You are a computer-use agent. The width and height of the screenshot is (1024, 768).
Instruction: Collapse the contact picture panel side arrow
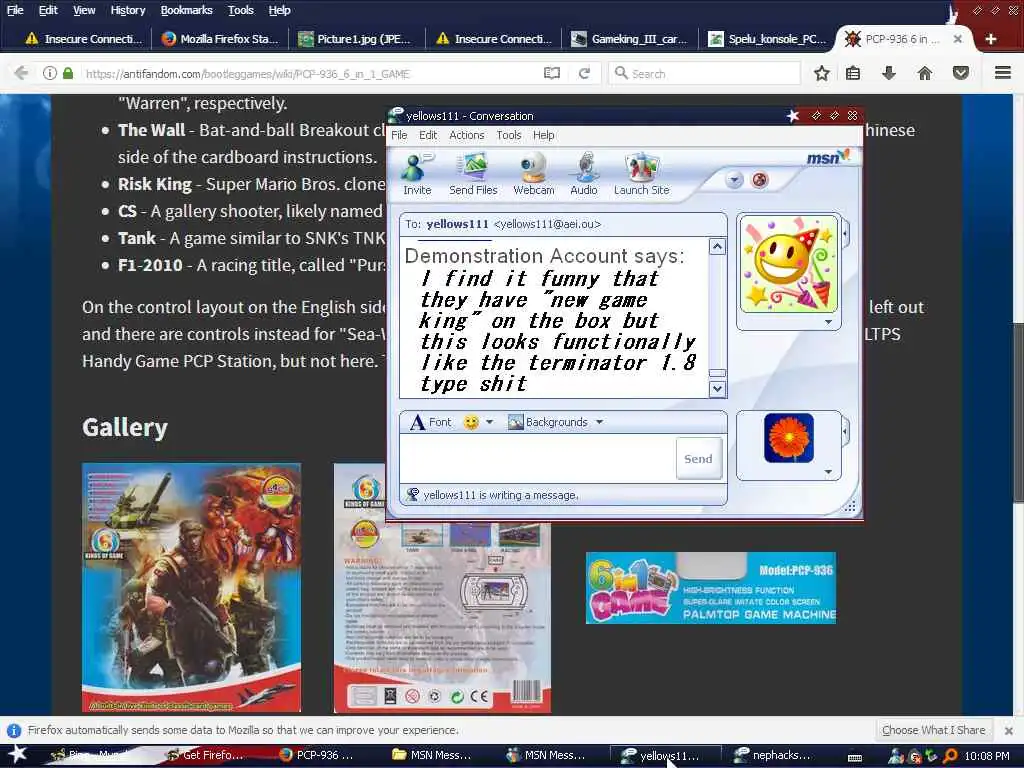click(846, 232)
